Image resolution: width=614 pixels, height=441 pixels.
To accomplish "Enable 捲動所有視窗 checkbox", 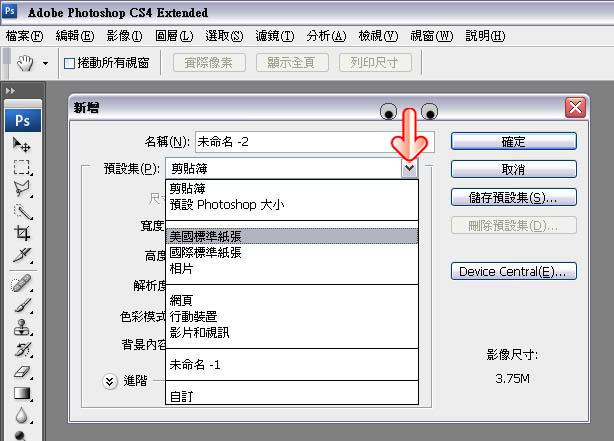I will 69,63.
